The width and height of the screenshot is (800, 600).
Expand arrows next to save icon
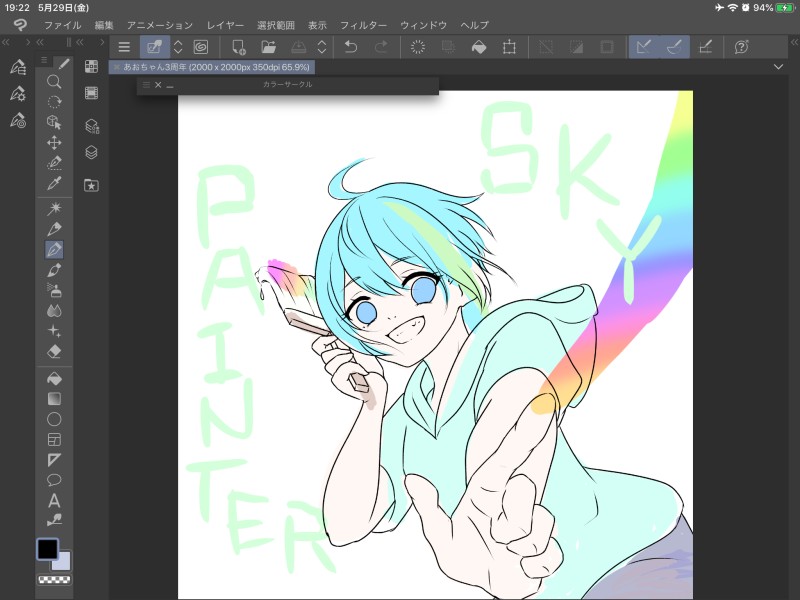pos(322,47)
